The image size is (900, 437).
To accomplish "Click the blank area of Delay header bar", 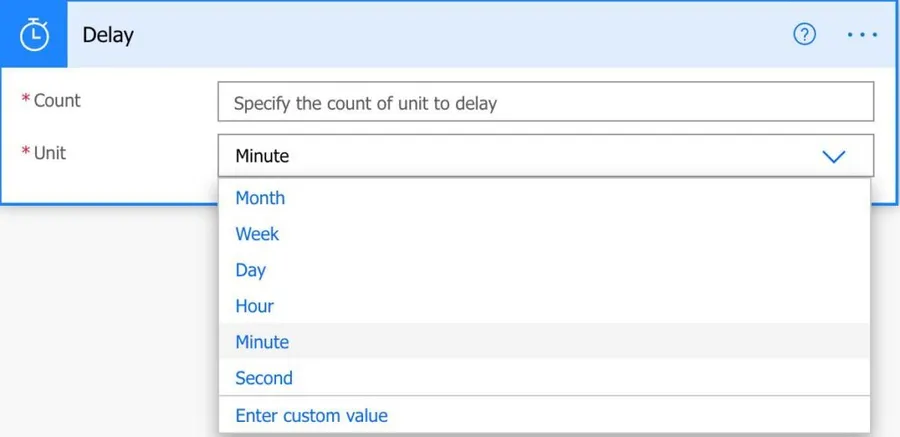I will click(450, 35).
